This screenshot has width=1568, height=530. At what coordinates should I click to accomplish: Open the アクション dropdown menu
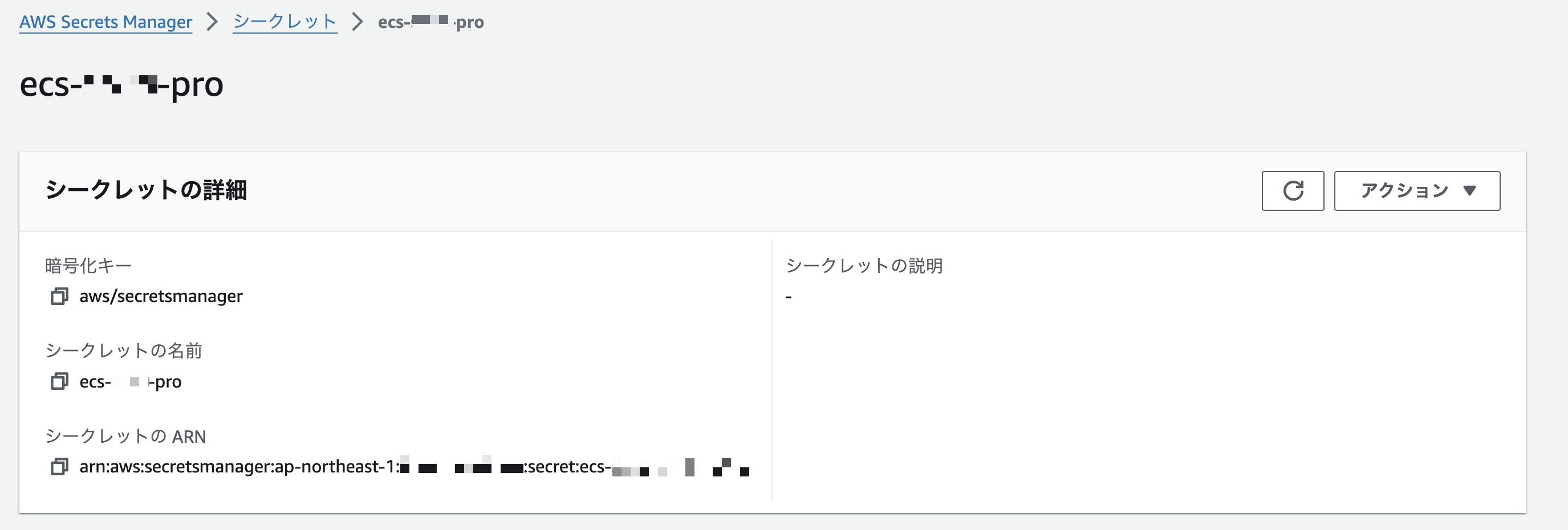1417,191
